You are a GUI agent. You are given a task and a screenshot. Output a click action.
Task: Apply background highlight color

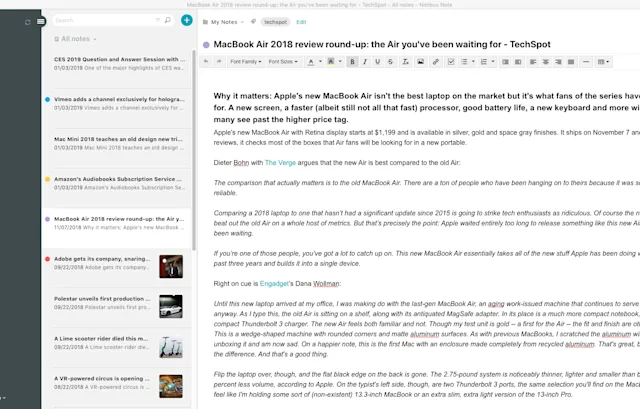click(x=331, y=62)
